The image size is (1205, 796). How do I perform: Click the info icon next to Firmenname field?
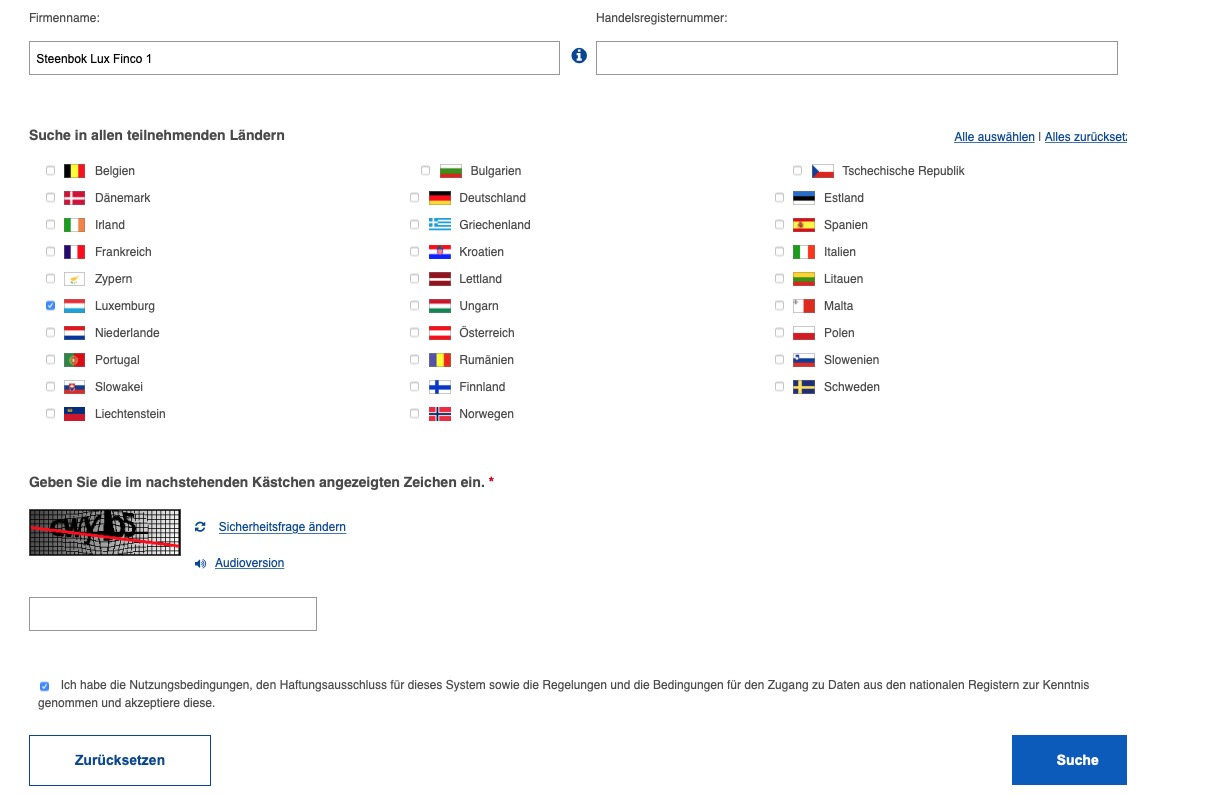tap(579, 57)
